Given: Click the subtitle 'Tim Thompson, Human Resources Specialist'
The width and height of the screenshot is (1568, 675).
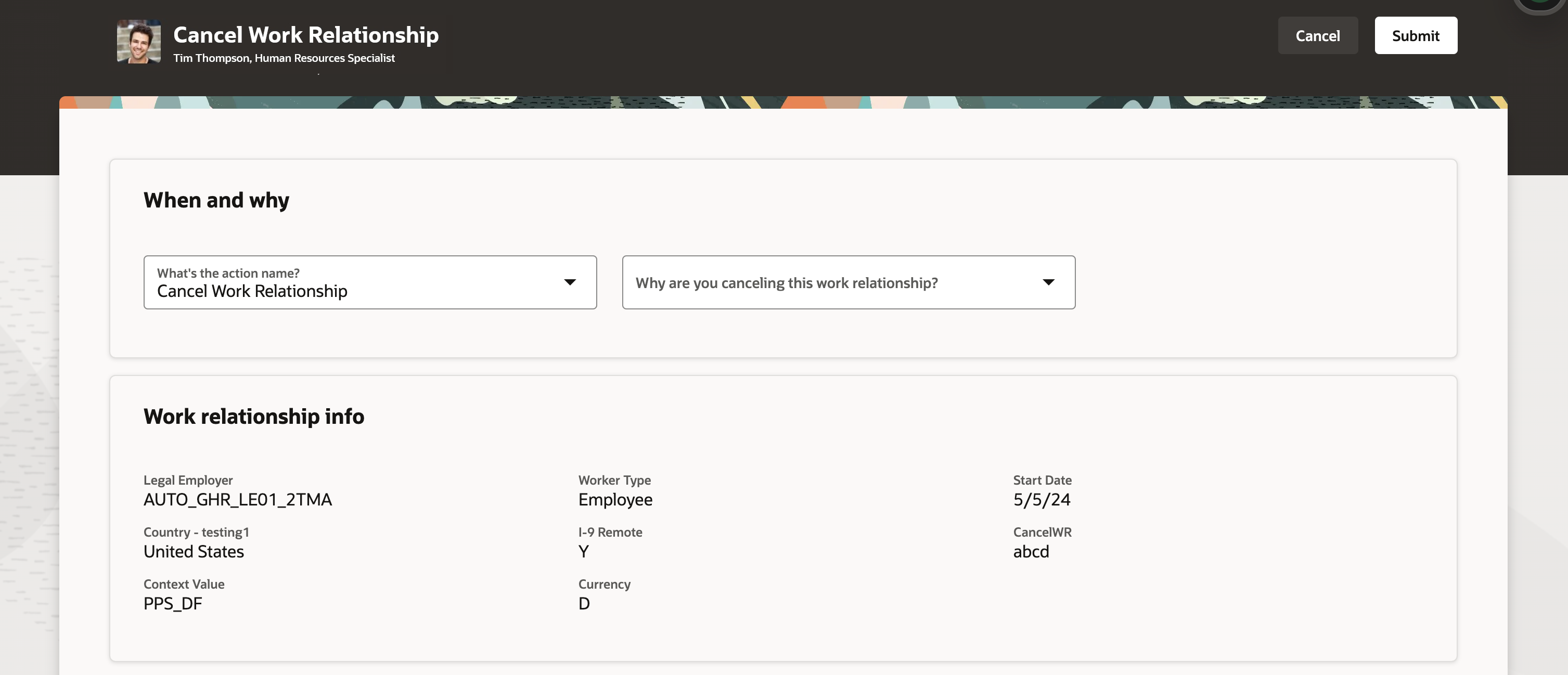Looking at the screenshot, I should (284, 58).
